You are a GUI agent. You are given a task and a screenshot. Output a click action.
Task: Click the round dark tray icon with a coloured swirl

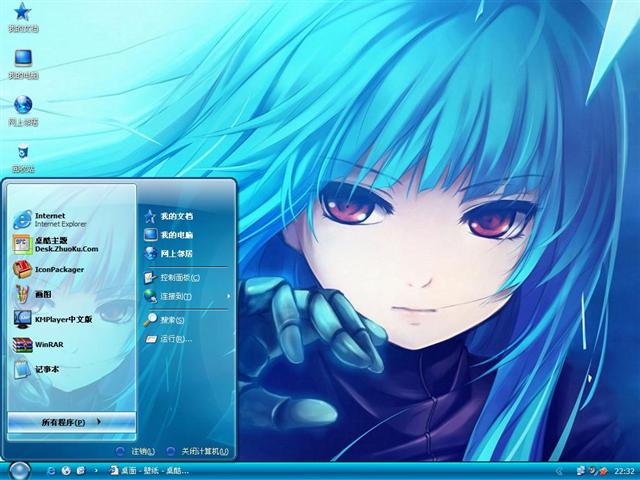pyautogui.click(x=592, y=471)
